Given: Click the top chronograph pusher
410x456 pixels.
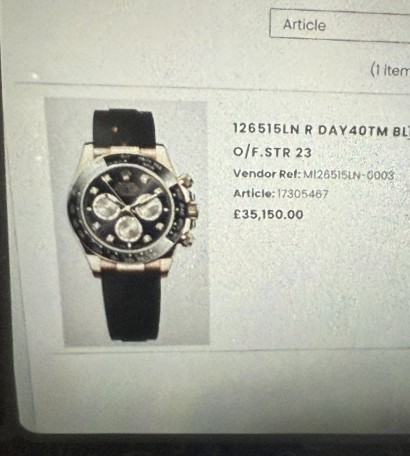Looking at the screenshot, I should (187, 181).
